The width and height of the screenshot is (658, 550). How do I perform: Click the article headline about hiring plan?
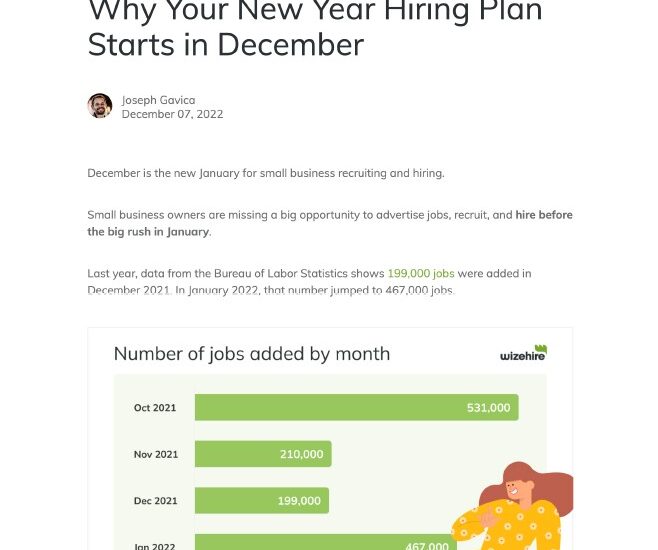[315, 27]
